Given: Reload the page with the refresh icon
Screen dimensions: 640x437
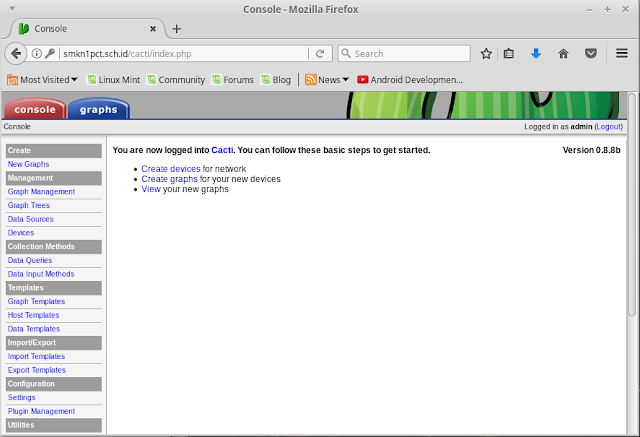Looking at the screenshot, I should [320, 53].
